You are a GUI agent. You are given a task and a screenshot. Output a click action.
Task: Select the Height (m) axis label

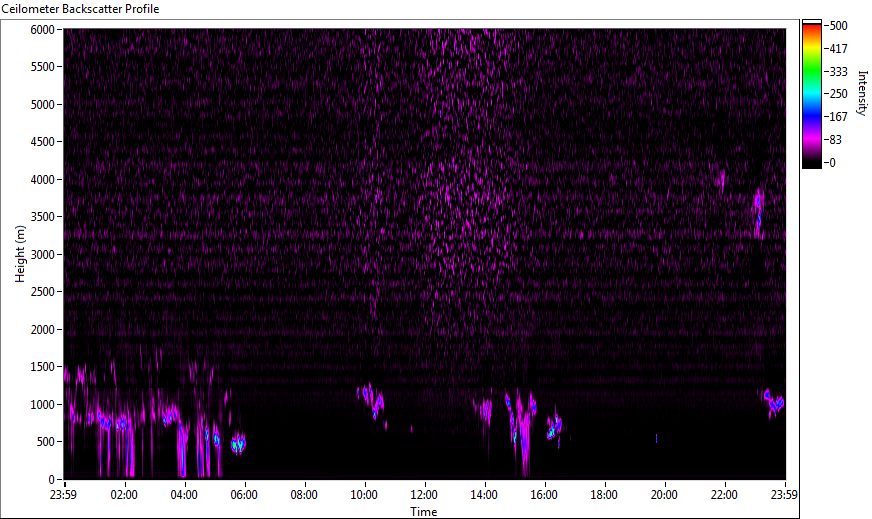(x=20, y=254)
